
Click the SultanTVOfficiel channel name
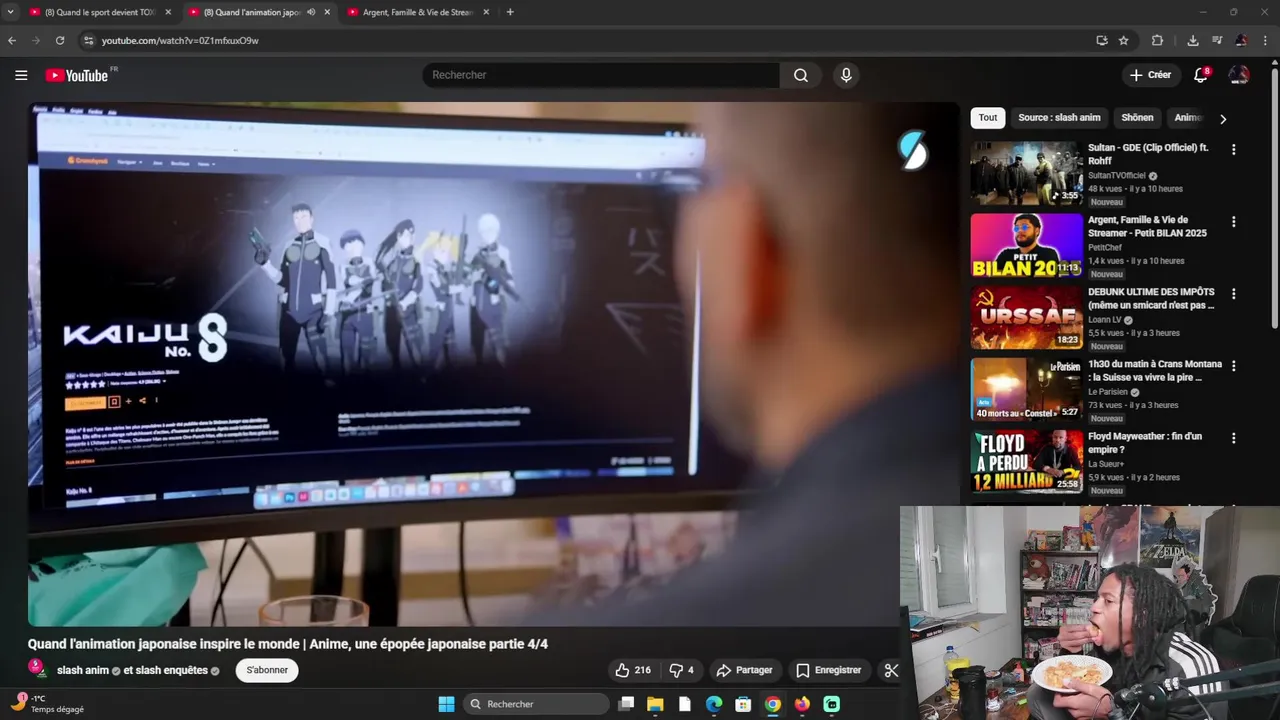[x=1117, y=175]
